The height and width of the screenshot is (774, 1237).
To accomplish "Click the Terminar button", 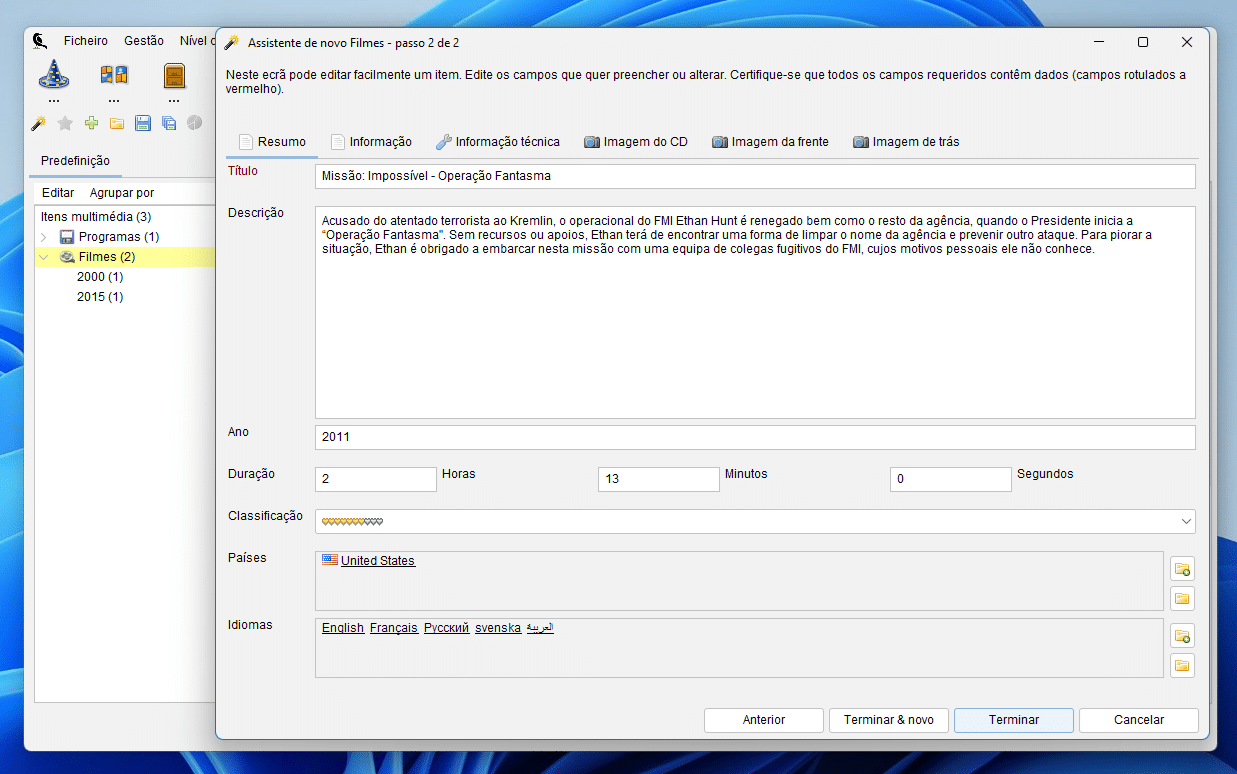I will 1014,720.
